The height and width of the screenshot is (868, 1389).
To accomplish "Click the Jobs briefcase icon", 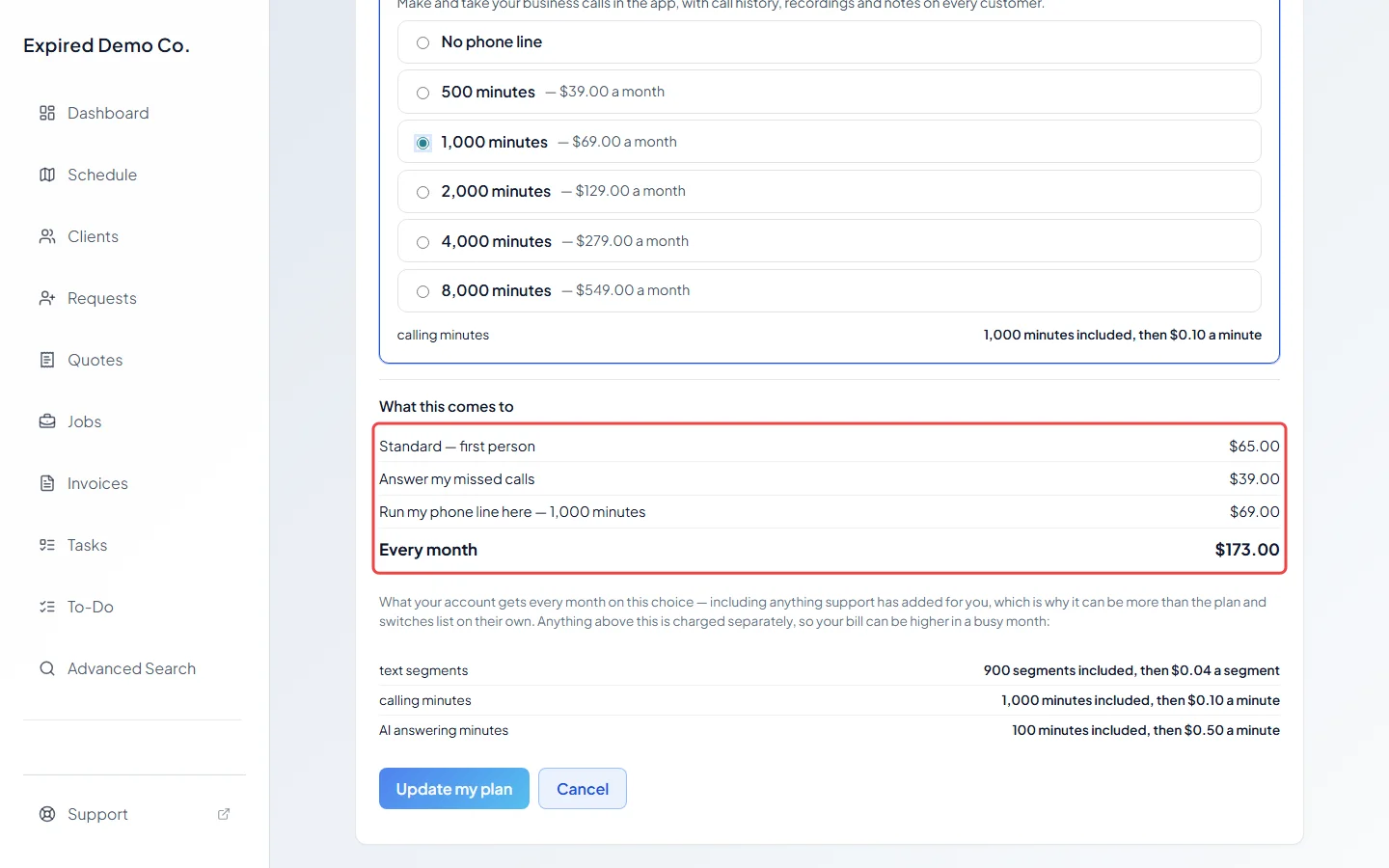I will click(x=47, y=421).
